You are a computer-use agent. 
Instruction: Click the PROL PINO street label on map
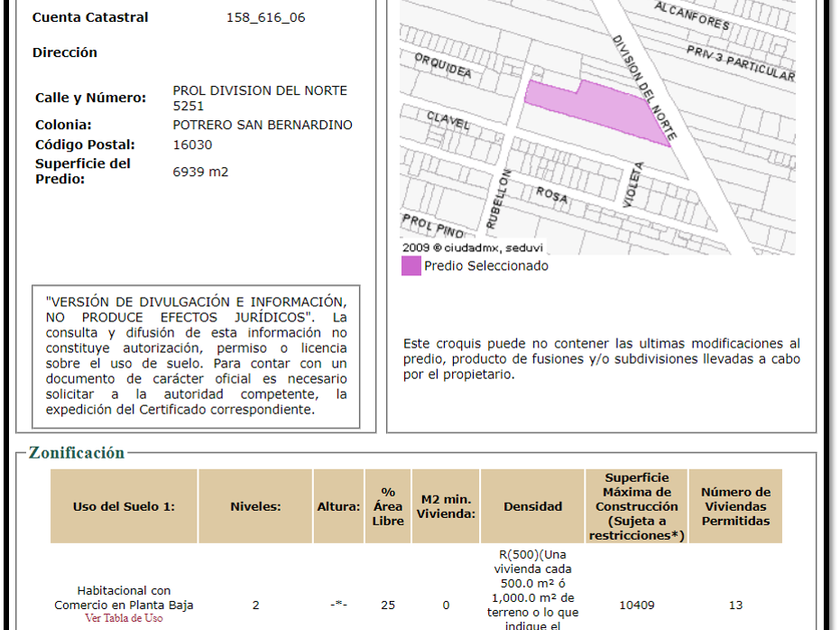(433, 226)
